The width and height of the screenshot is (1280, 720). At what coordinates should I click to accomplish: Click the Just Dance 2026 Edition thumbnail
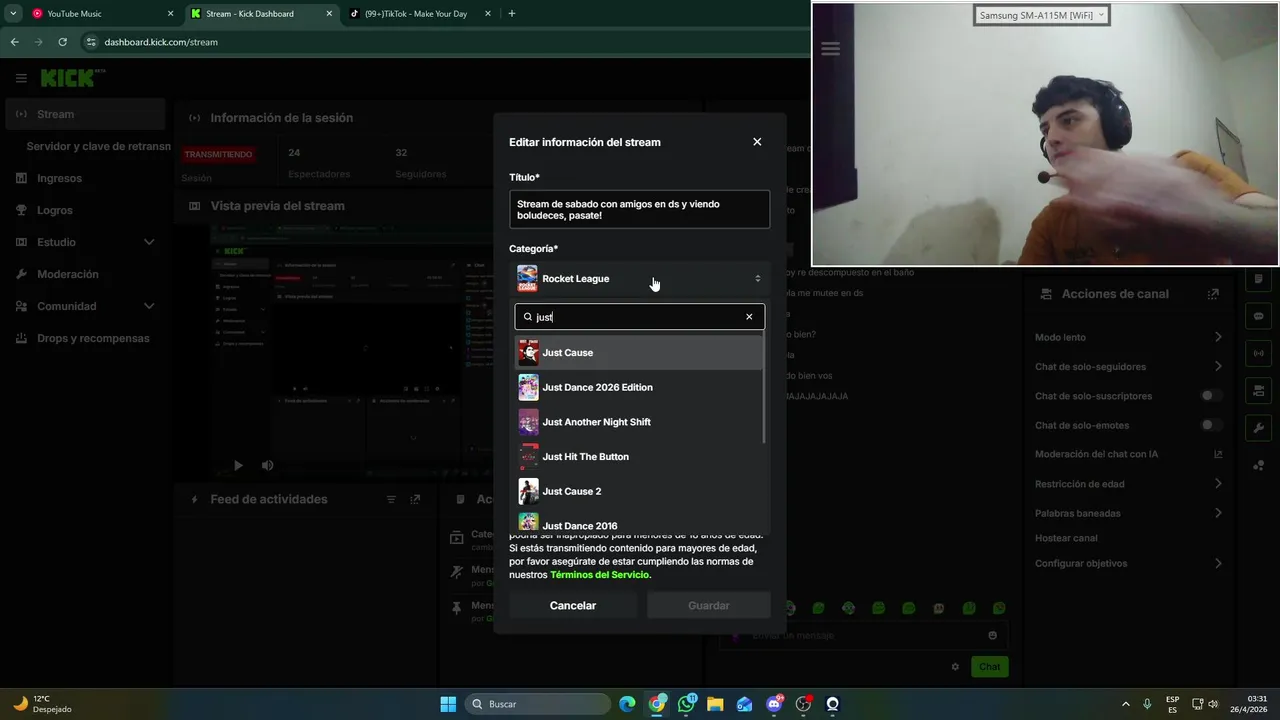pos(528,387)
